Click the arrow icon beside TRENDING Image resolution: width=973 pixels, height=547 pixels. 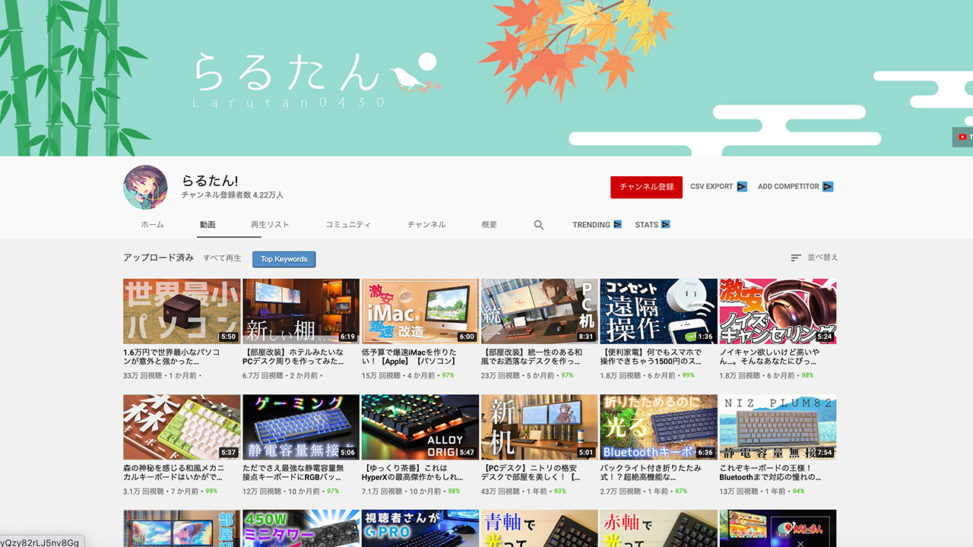pos(617,225)
